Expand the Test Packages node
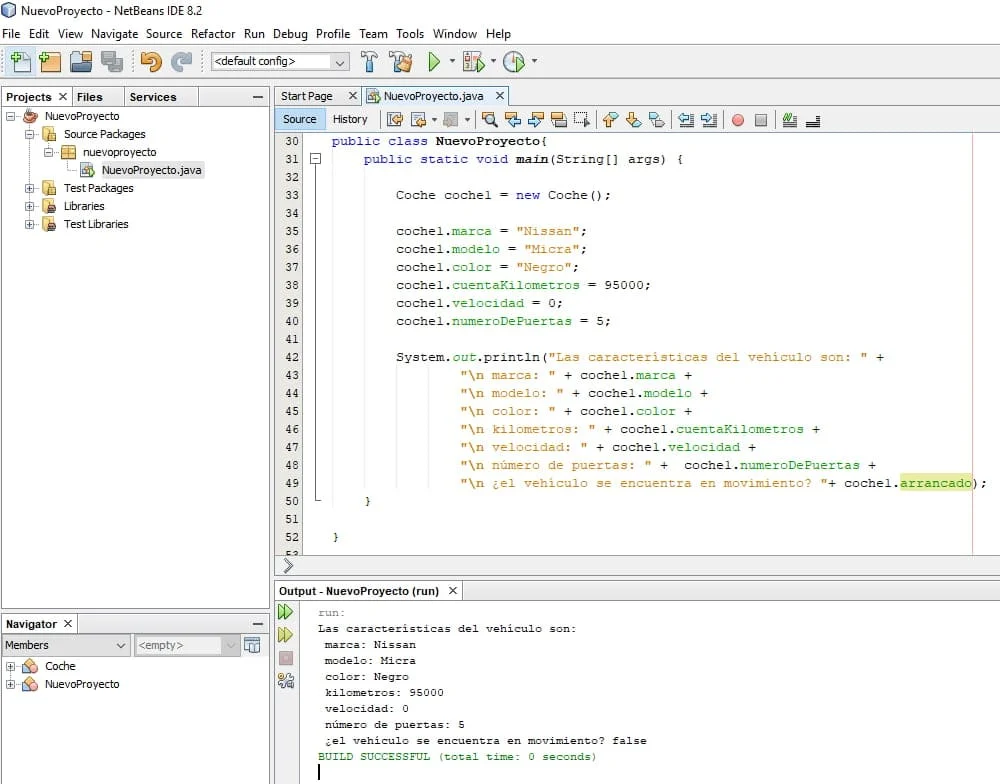The height and width of the screenshot is (784, 1000). click(x=29, y=188)
